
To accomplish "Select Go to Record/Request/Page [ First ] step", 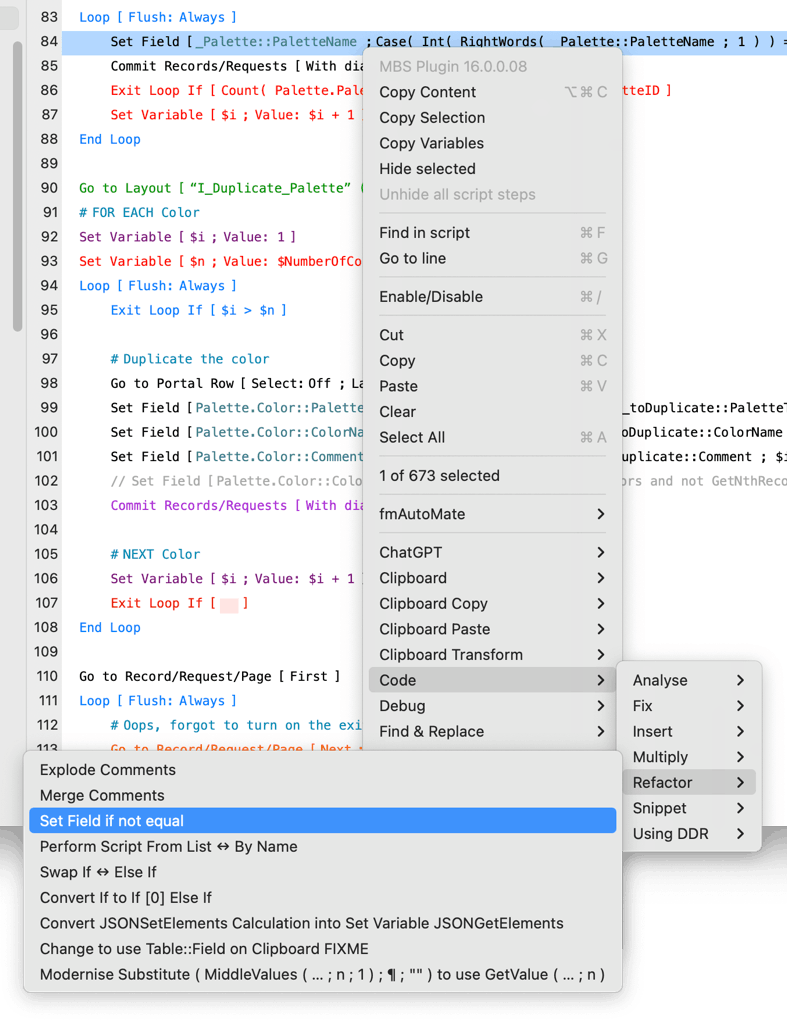I will (210, 676).
